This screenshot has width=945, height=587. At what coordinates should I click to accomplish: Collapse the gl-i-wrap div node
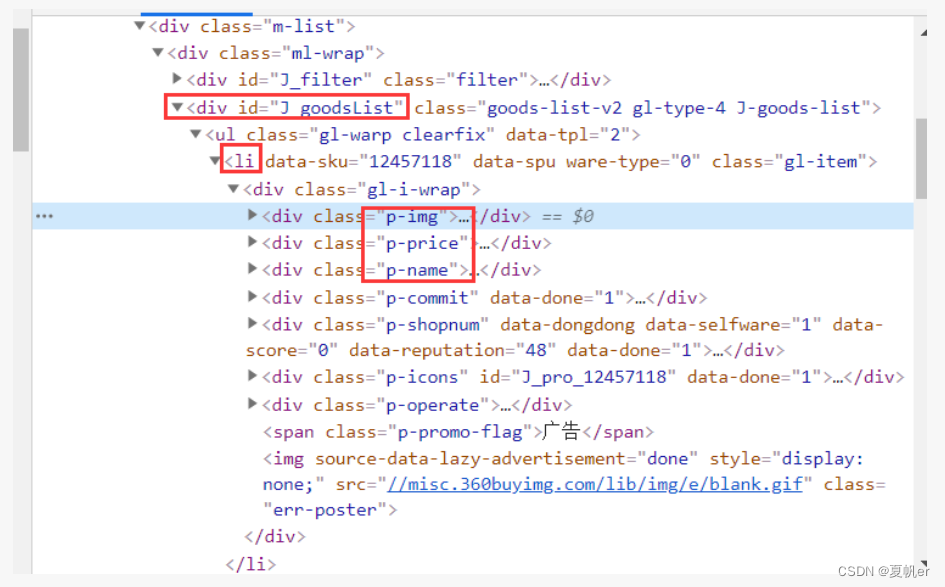point(233,189)
